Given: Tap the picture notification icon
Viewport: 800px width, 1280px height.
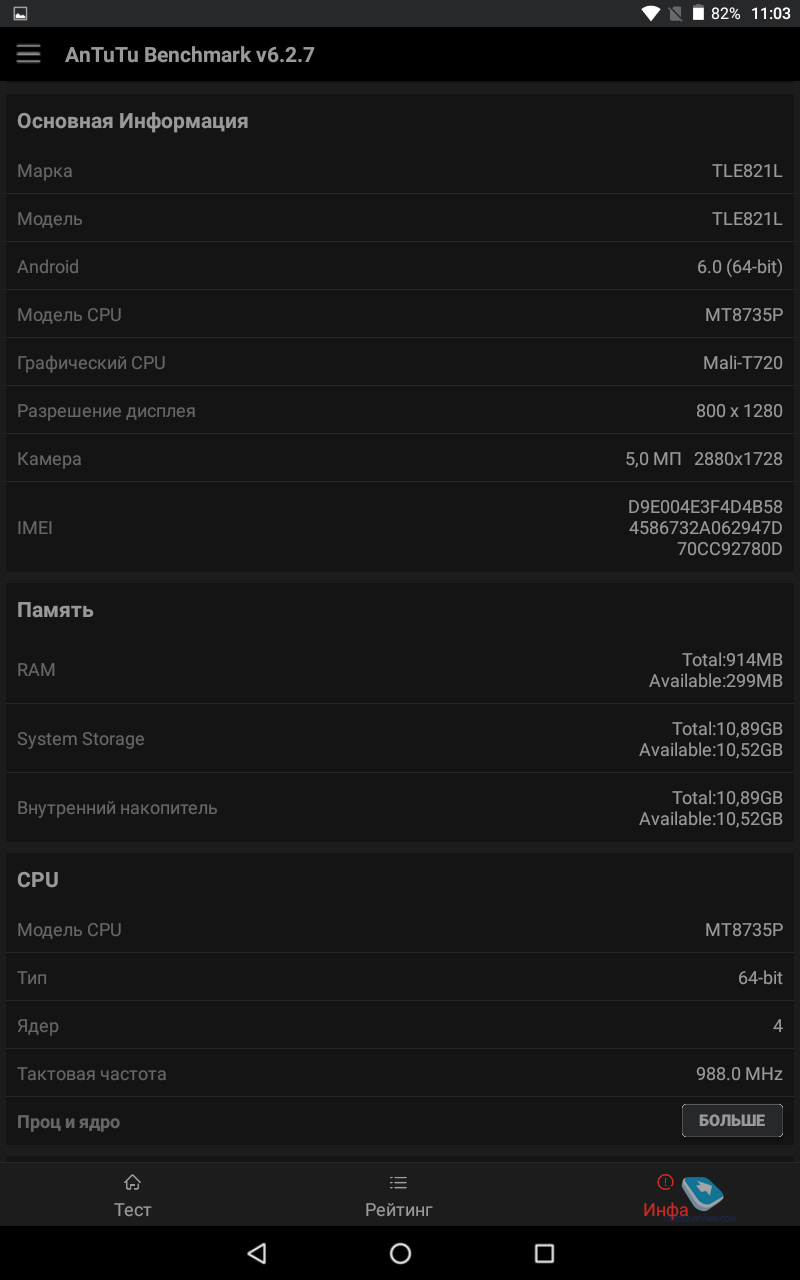Looking at the screenshot, I should [x=20, y=14].
